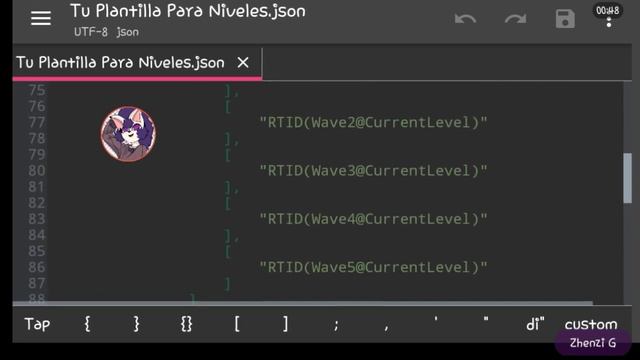Viewport: 640px width, 360px height.
Task: Click the 00:48 recording timer
Action: click(x=607, y=10)
